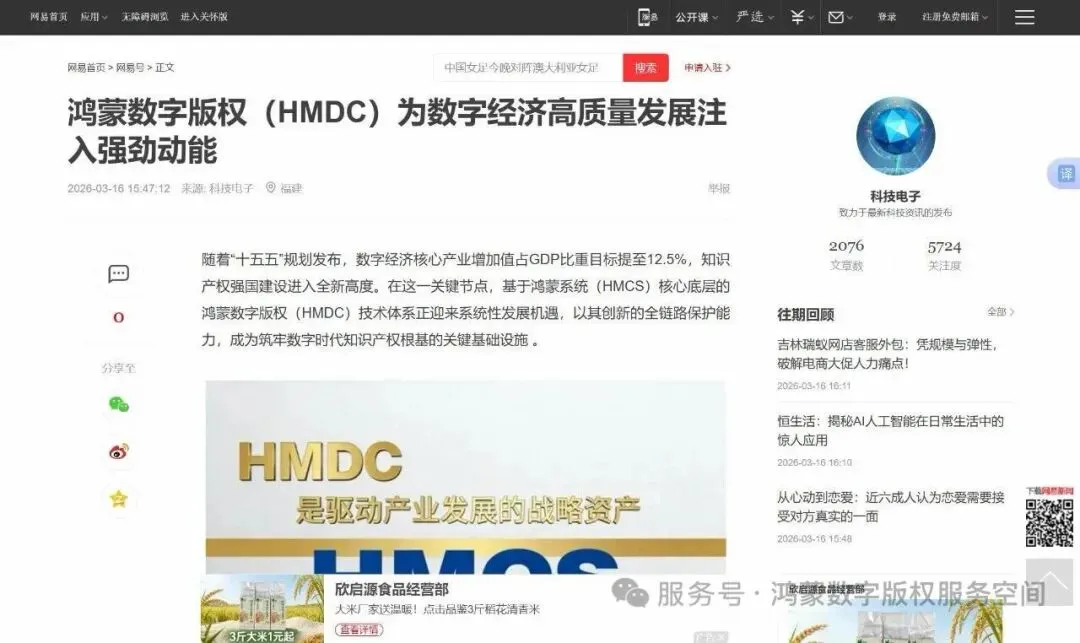The image size is (1080, 643).
Task: Click the 科技电子 author name
Action: (x=895, y=196)
